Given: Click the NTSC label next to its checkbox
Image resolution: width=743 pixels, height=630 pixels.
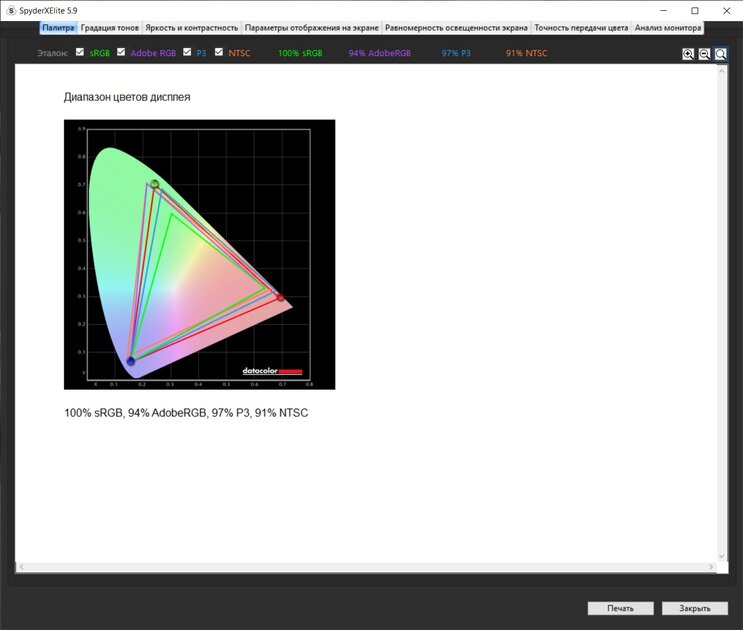Looking at the screenshot, I should [239, 53].
